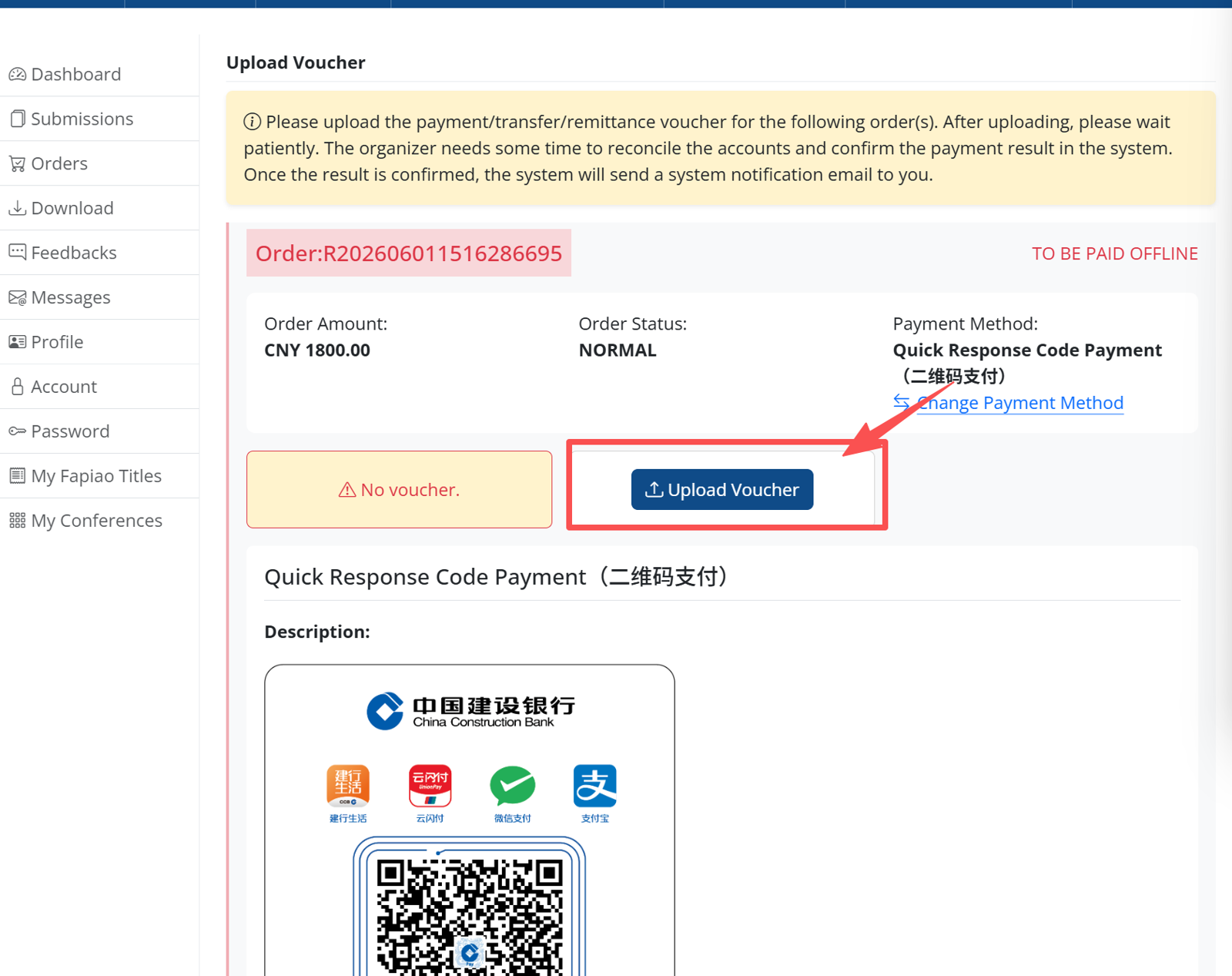Open My Conferences in the sidebar
This screenshot has height=976, width=1232.
click(x=99, y=521)
